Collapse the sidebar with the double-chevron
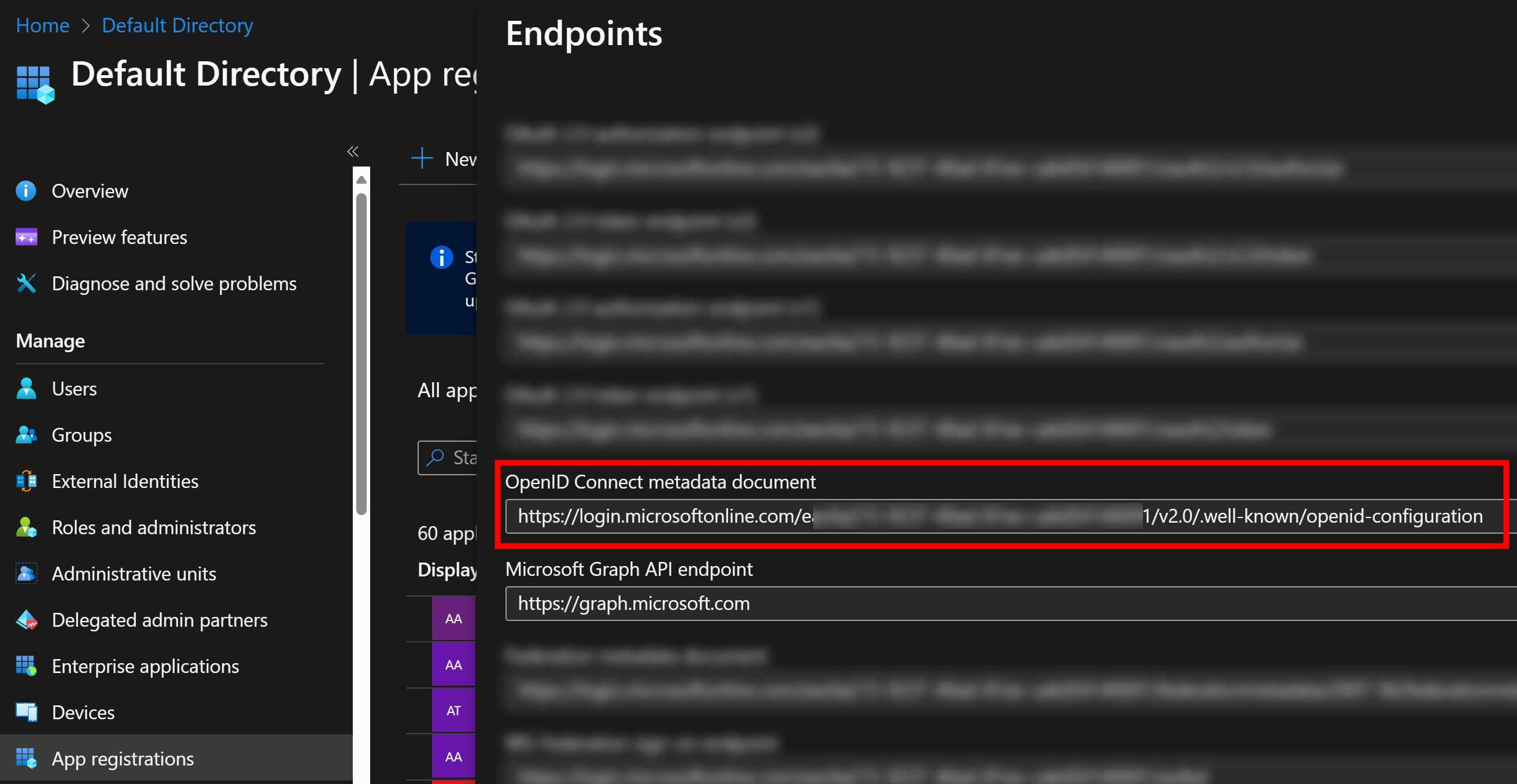The width and height of the screenshot is (1517, 784). 353,151
